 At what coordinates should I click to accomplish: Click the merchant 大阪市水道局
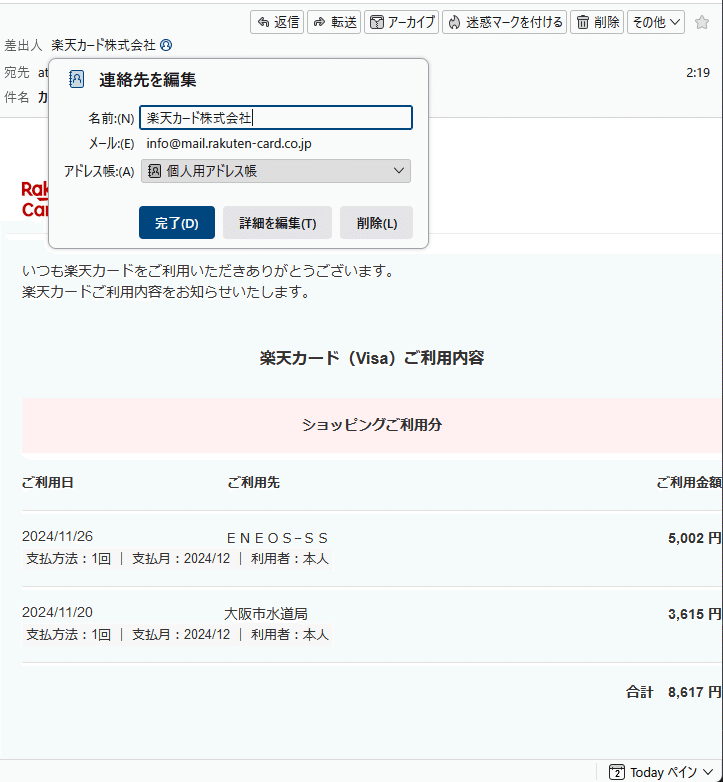click(x=266, y=614)
